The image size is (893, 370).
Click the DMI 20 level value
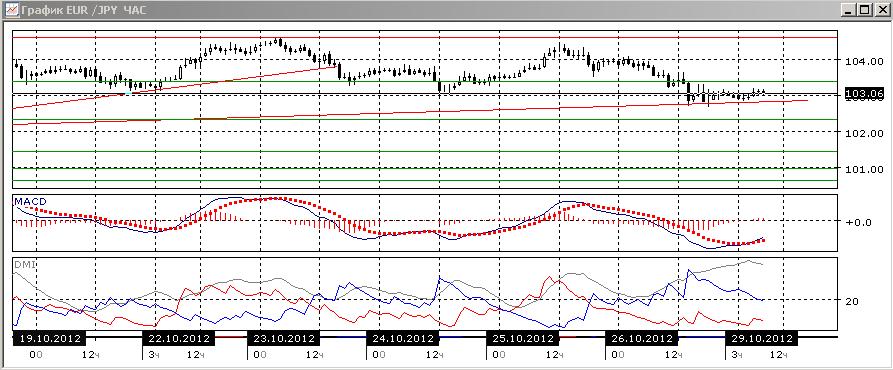[x=852, y=302]
